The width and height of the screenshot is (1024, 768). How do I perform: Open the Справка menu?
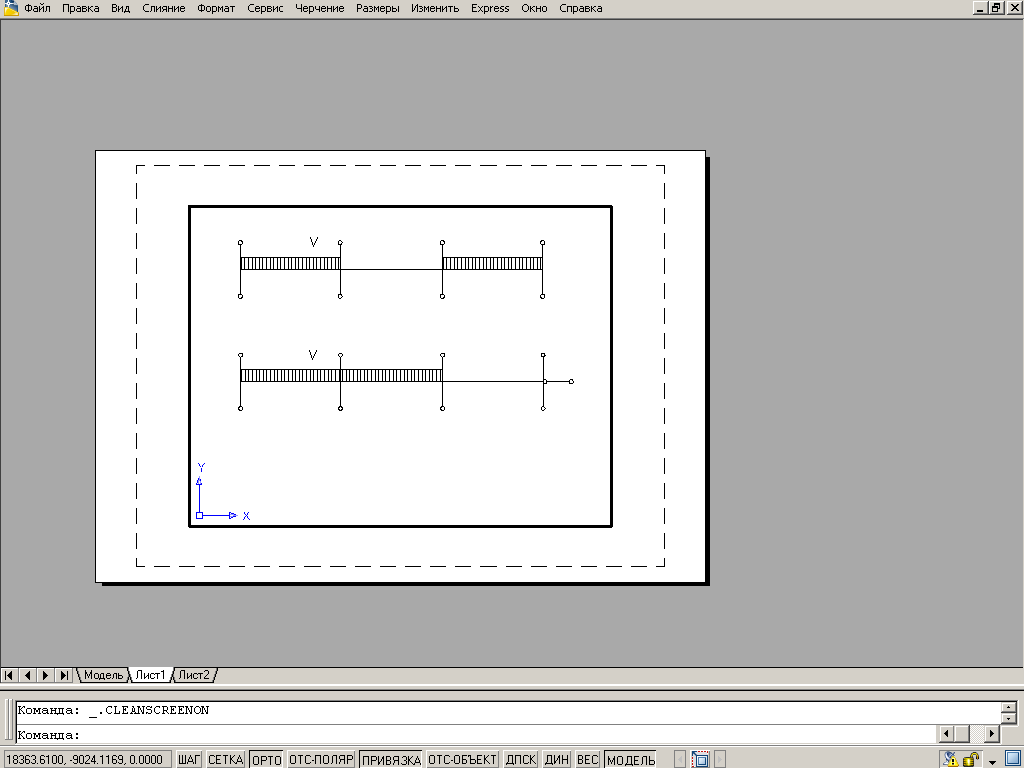click(581, 8)
